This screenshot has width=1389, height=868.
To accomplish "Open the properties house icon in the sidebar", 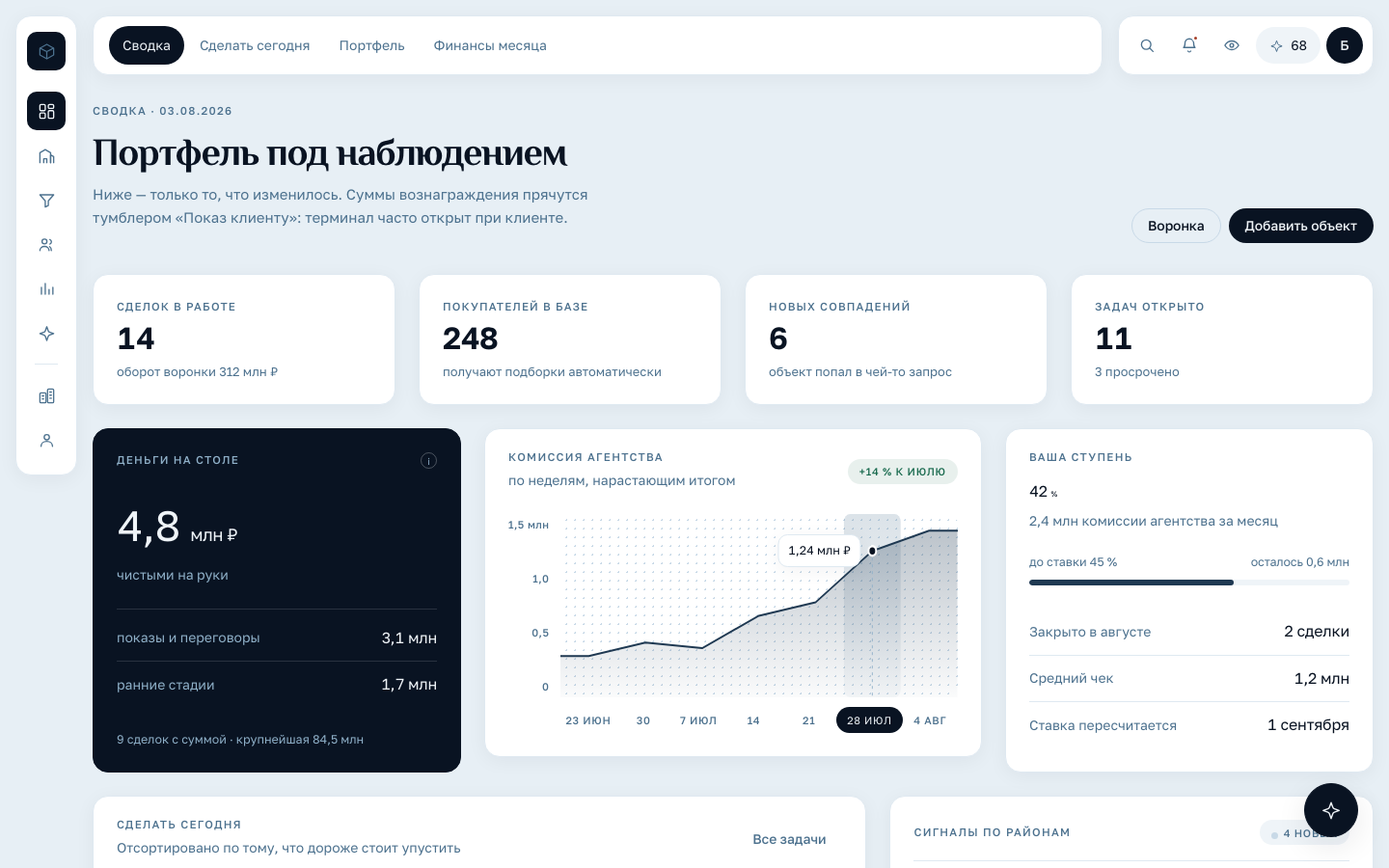I will (46, 156).
